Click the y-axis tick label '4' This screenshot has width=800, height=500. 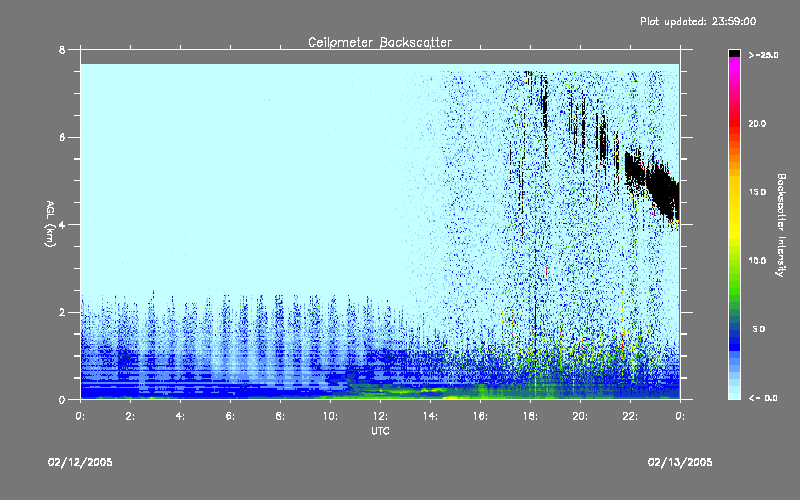62,225
